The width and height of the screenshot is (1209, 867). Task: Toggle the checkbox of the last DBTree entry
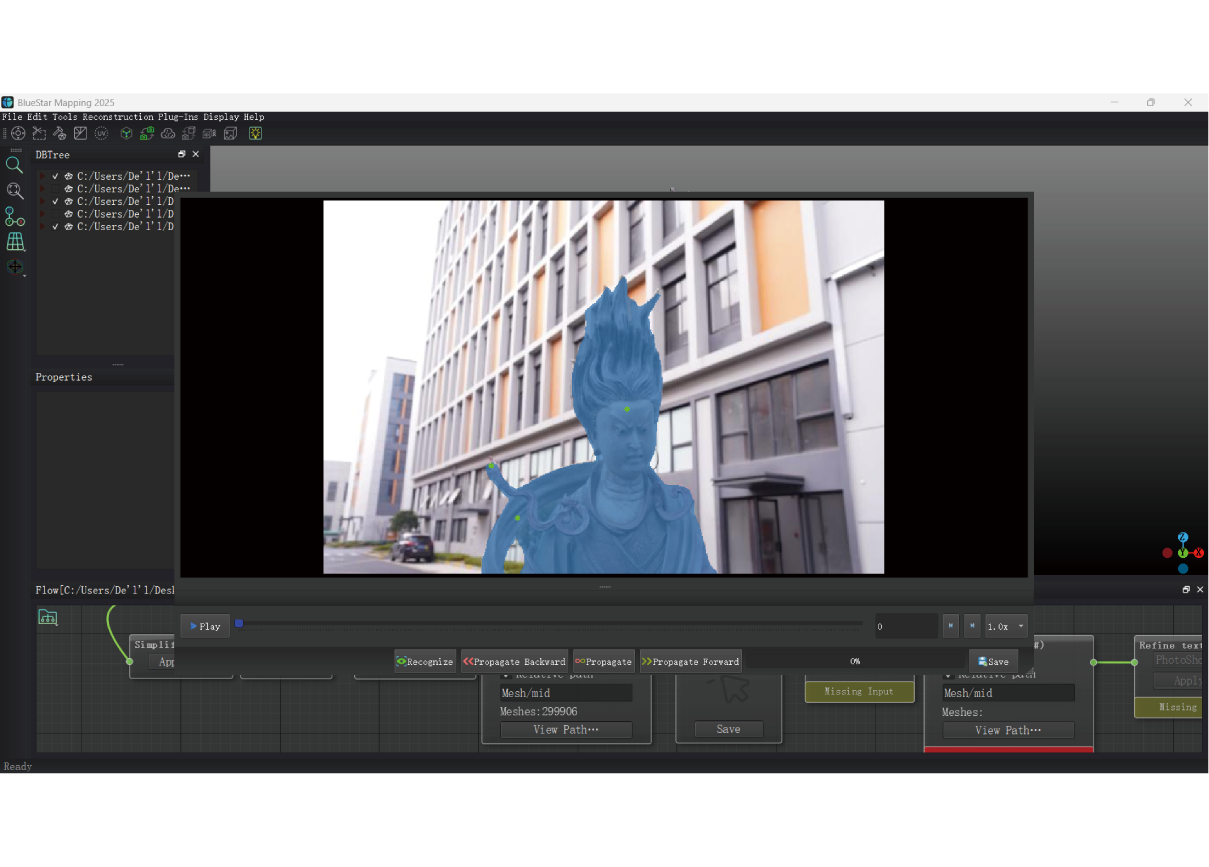point(55,226)
